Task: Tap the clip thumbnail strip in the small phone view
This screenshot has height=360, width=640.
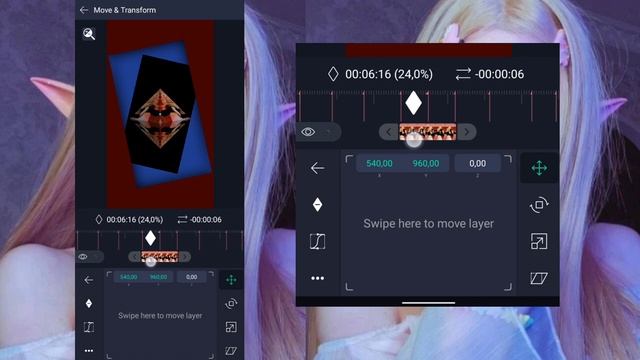Action: pyautogui.click(x=160, y=257)
